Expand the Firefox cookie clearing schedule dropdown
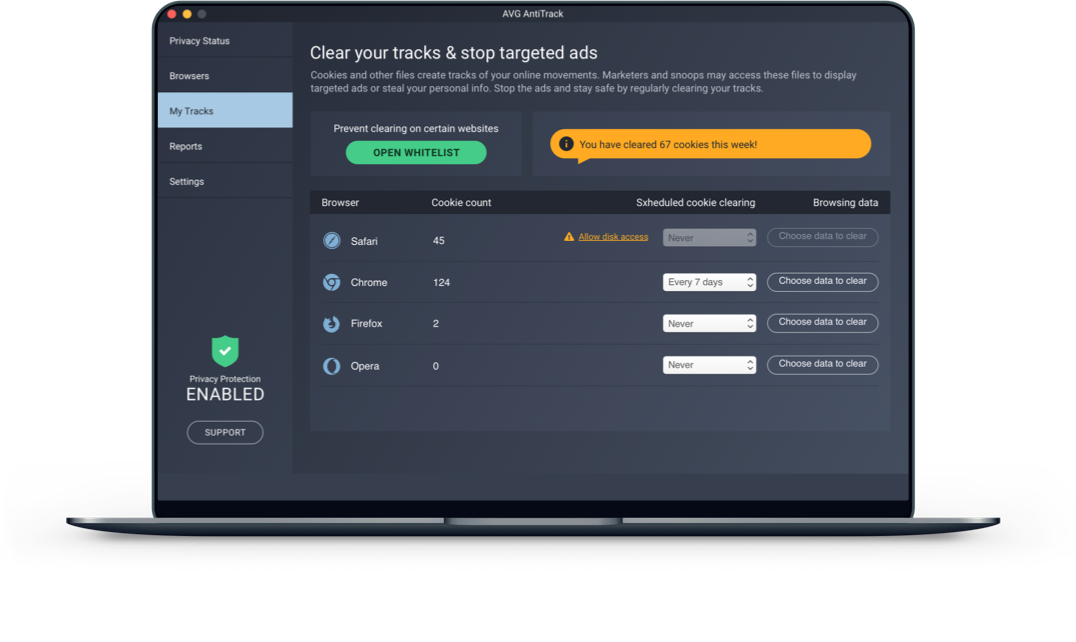 pos(709,323)
